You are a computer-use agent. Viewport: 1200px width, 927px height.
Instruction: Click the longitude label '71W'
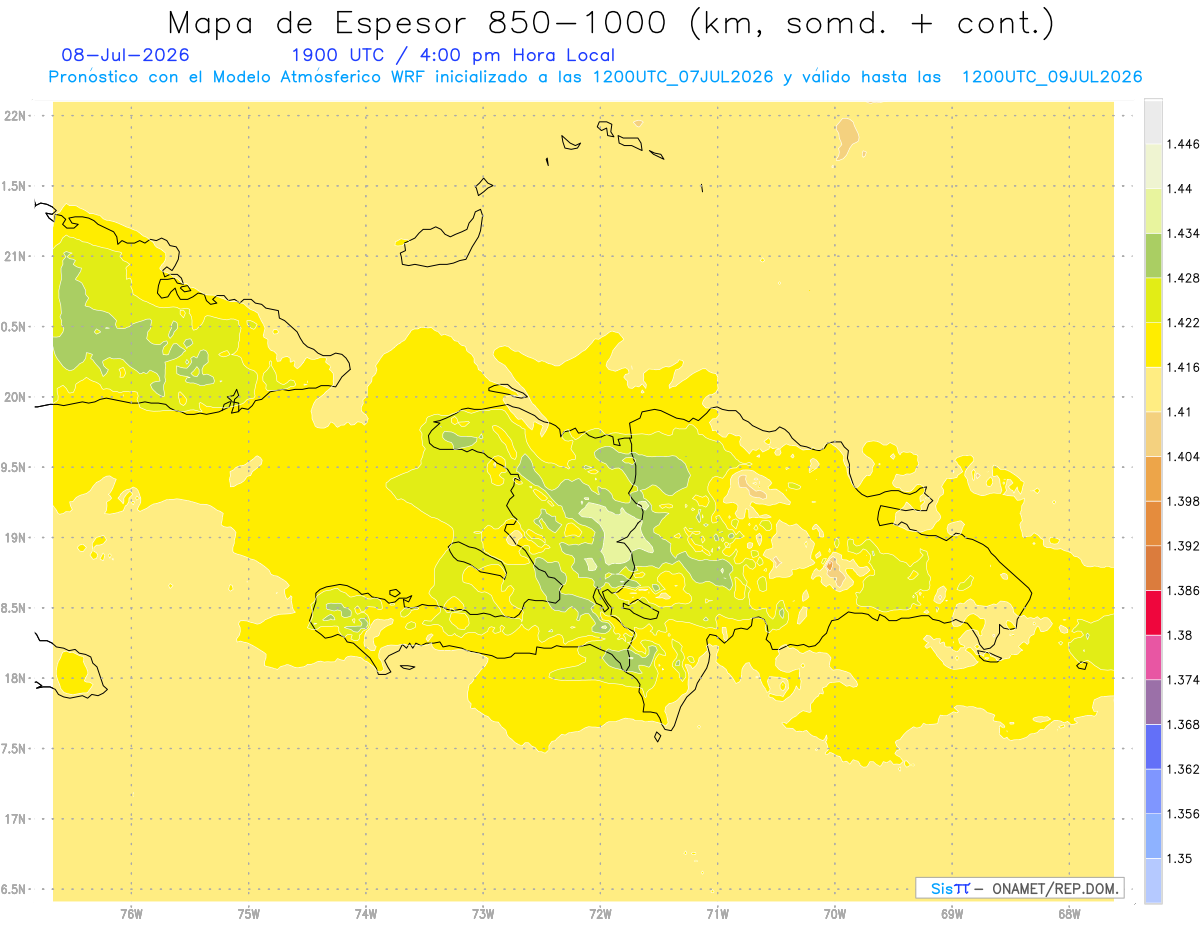(x=717, y=913)
